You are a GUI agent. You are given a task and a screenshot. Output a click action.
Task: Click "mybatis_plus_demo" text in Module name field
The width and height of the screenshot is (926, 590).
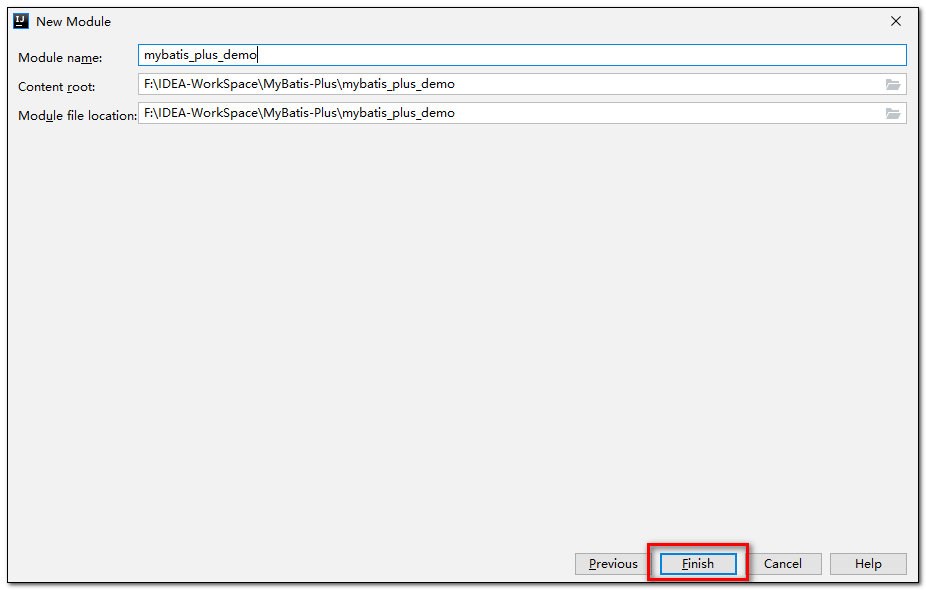click(x=200, y=56)
